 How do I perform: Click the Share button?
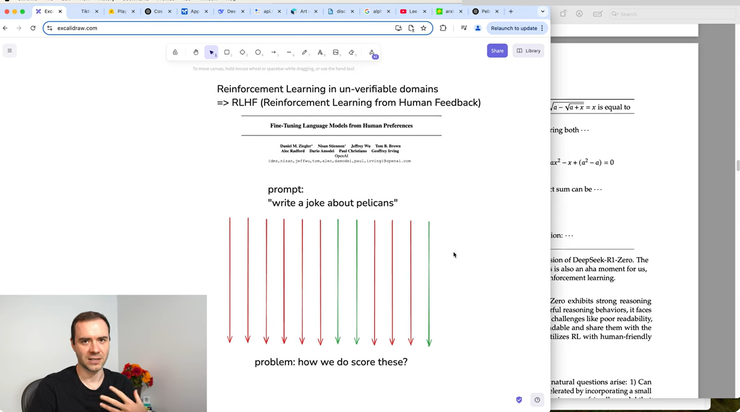point(497,50)
